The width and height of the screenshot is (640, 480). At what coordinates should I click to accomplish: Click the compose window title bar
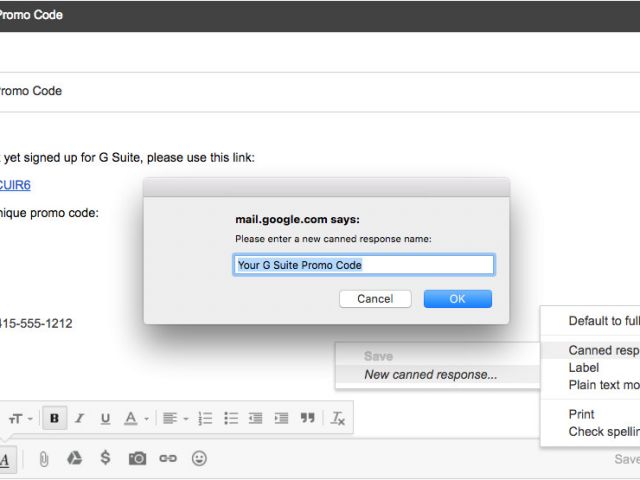pos(320,16)
